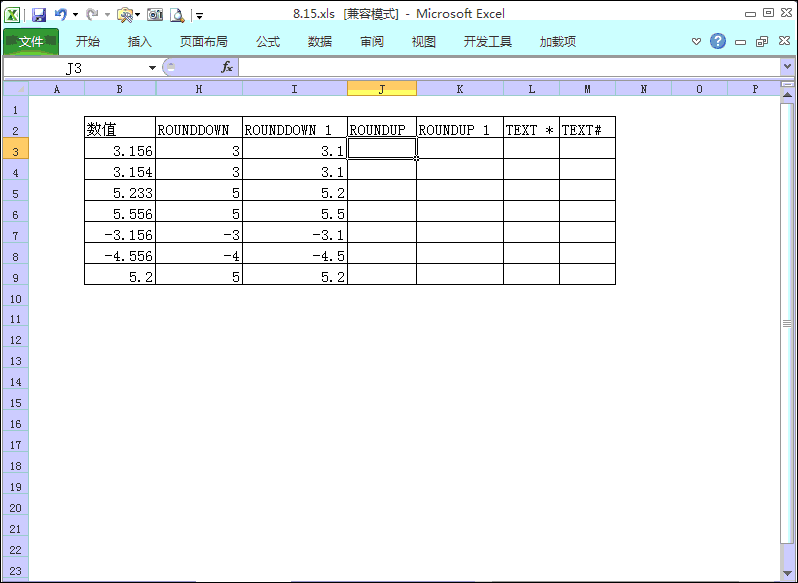The width and height of the screenshot is (798, 583).
Task: Click the redo arrow icon
Action: coord(92,14)
